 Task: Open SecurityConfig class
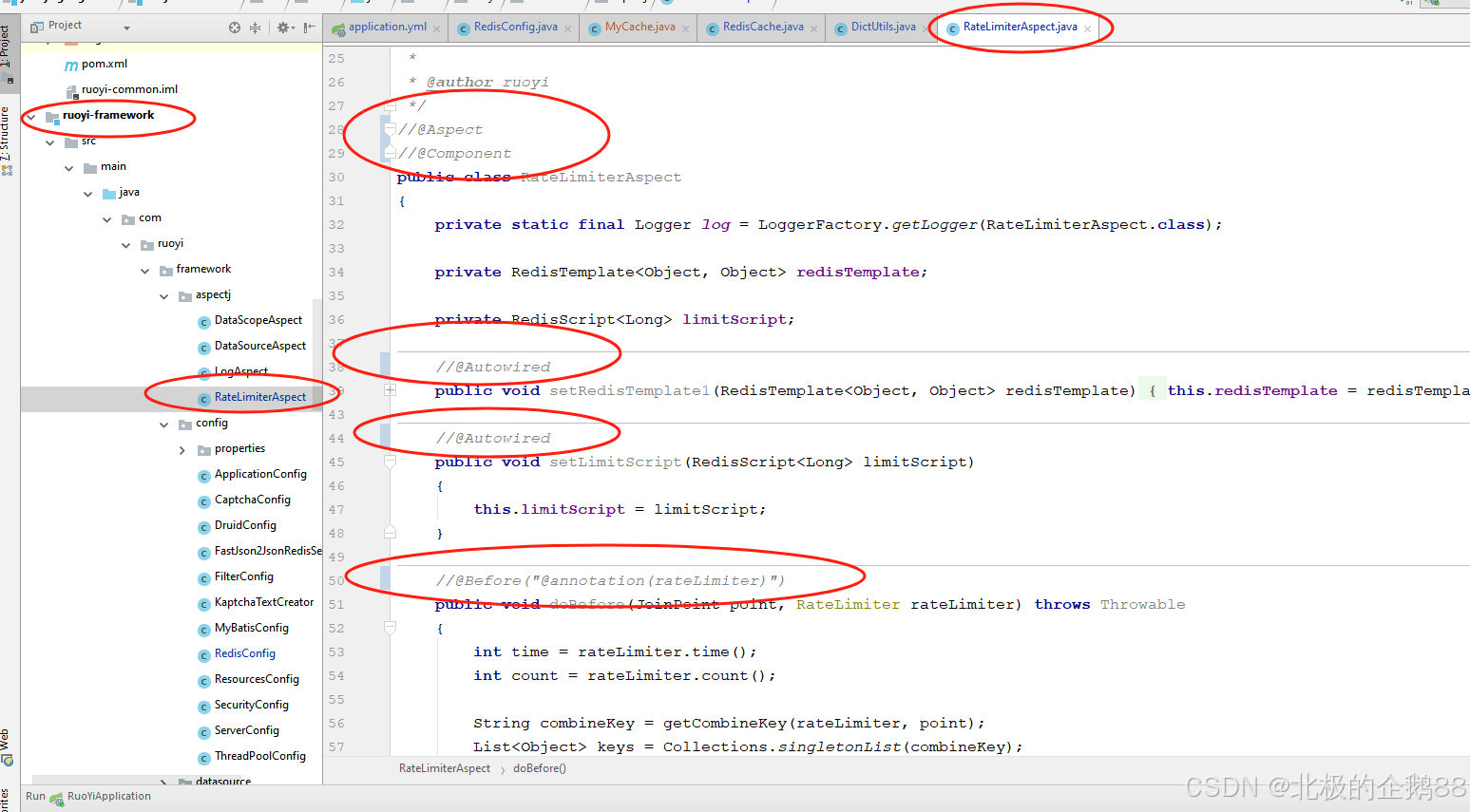[x=252, y=705]
